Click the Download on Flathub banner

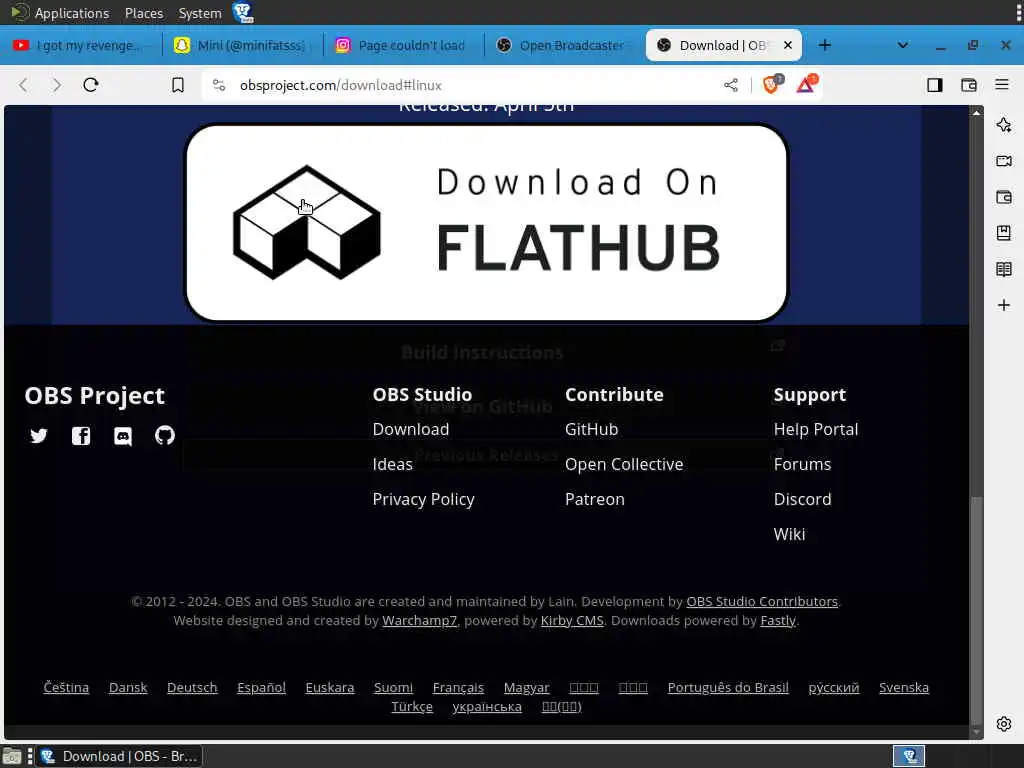click(x=487, y=223)
